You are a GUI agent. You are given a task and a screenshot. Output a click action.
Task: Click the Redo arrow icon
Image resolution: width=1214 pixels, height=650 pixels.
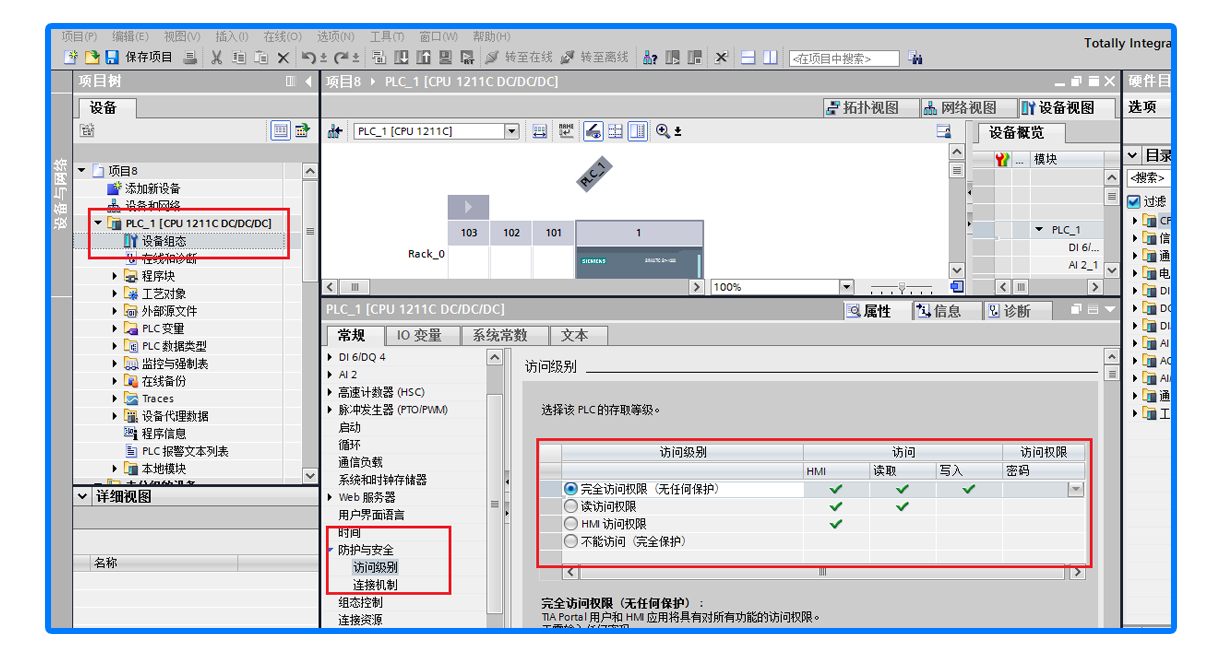click(x=342, y=57)
